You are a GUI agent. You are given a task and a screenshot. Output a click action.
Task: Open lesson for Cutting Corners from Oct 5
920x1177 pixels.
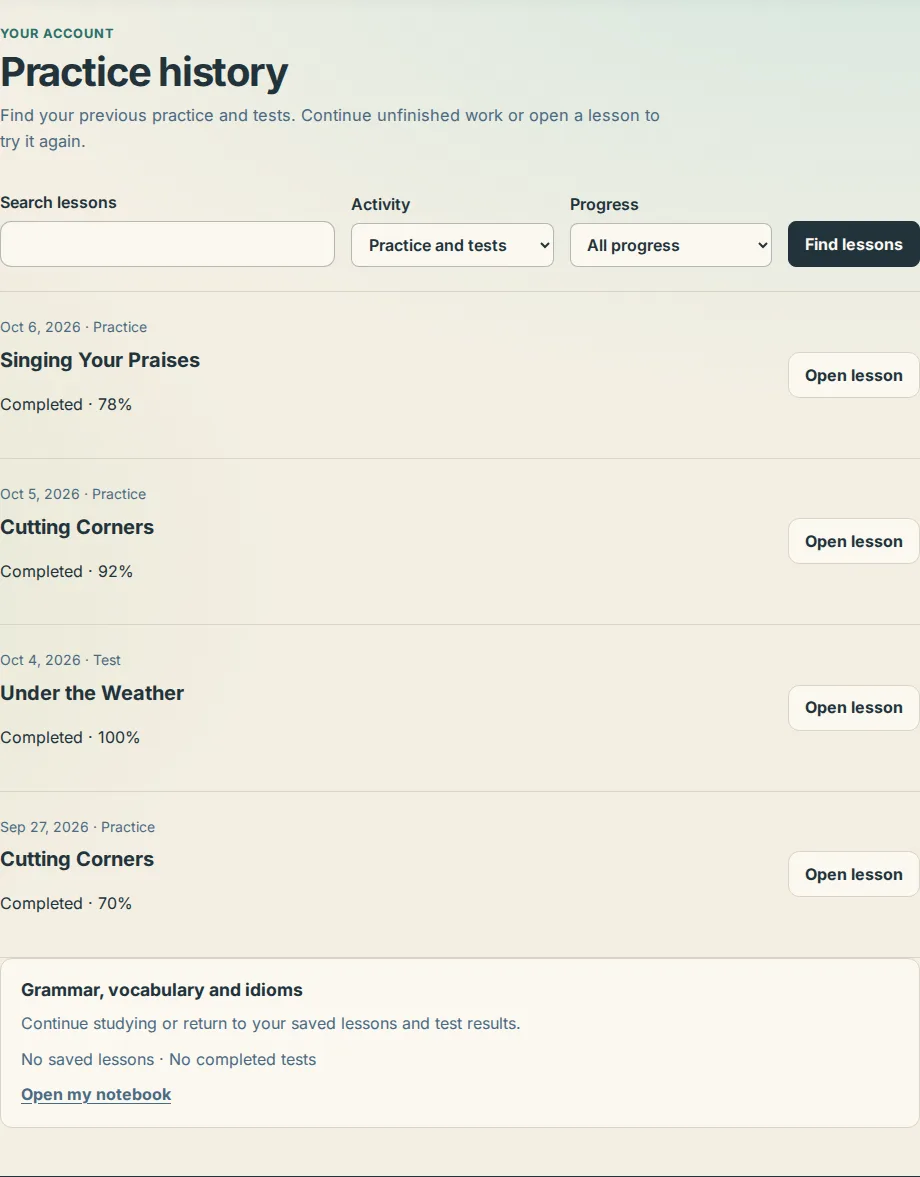[x=854, y=541]
